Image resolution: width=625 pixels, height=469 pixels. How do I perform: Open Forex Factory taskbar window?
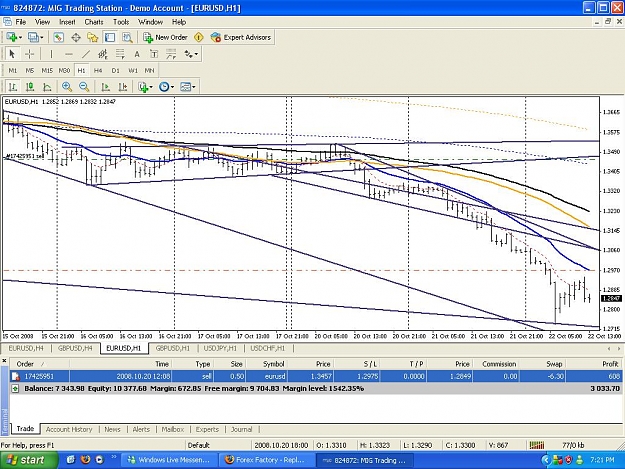click(265, 460)
